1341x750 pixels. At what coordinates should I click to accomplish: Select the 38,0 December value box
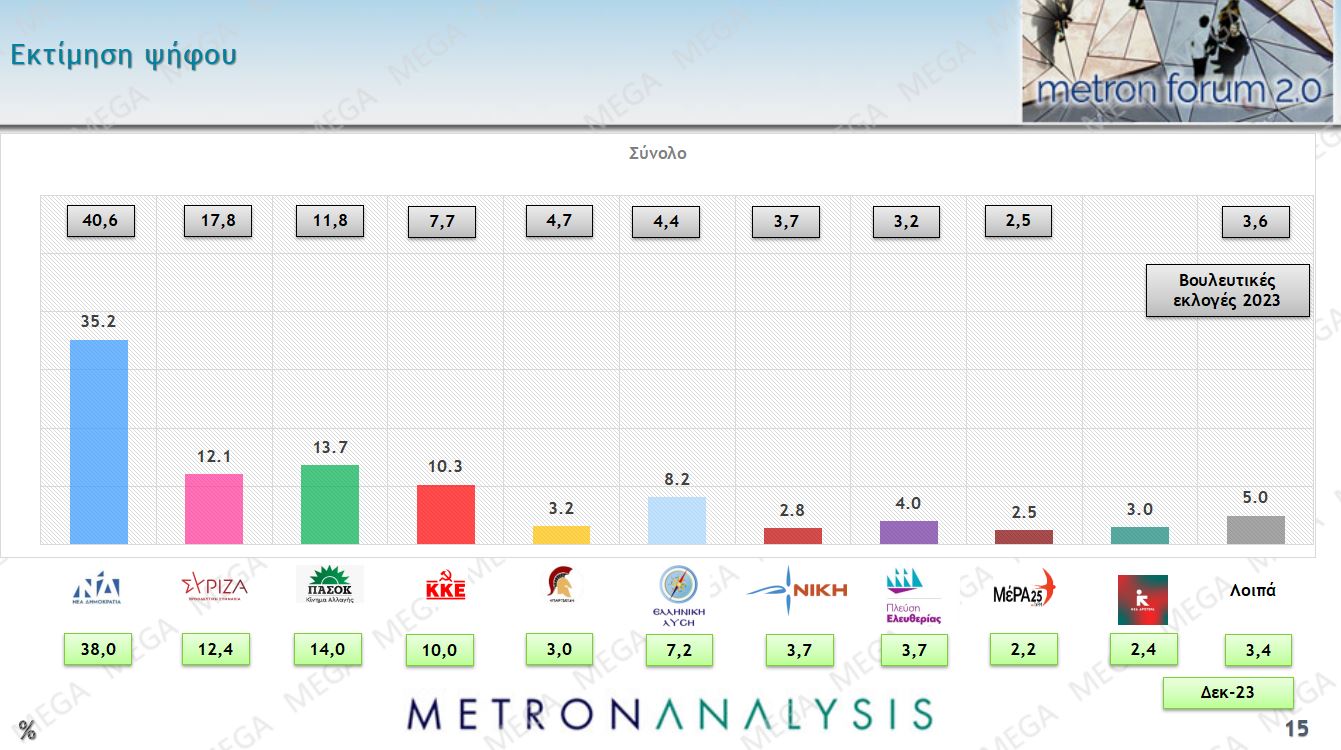[x=98, y=650]
